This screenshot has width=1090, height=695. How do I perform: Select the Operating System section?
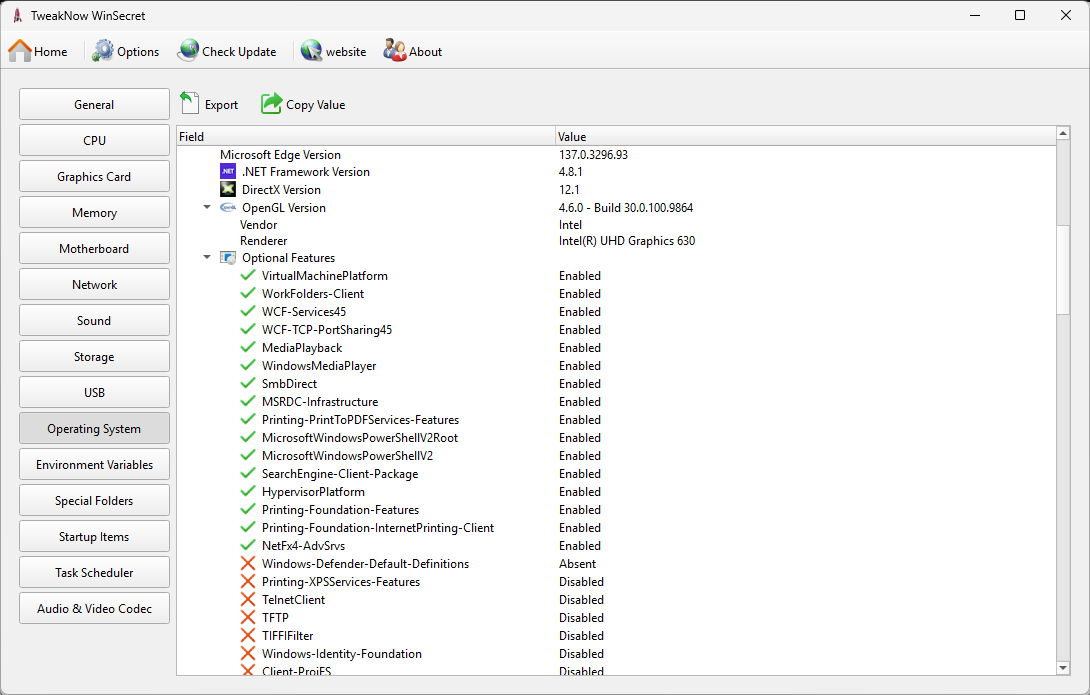point(95,429)
